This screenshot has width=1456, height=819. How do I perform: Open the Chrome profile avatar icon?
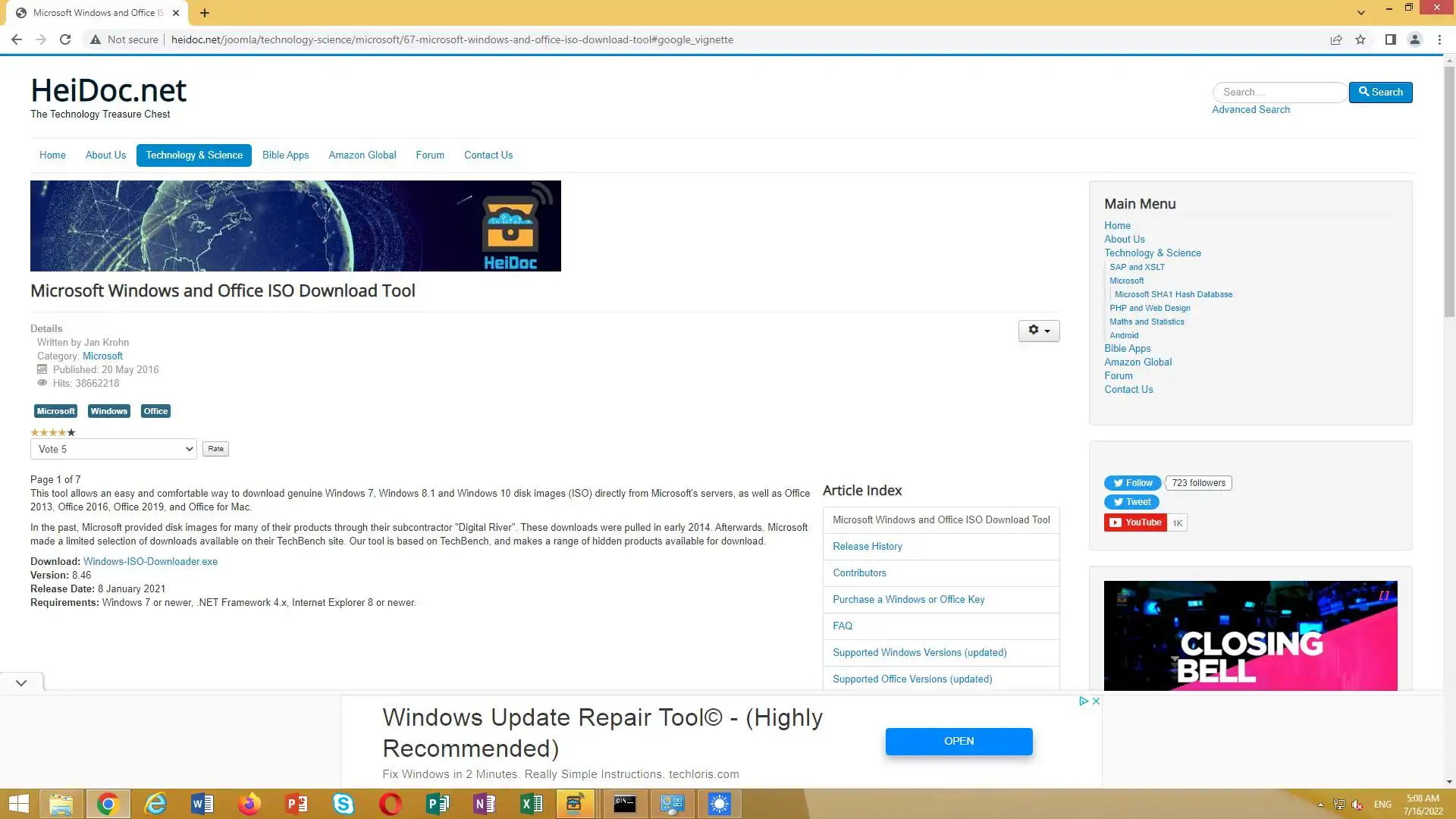pyautogui.click(x=1414, y=39)
